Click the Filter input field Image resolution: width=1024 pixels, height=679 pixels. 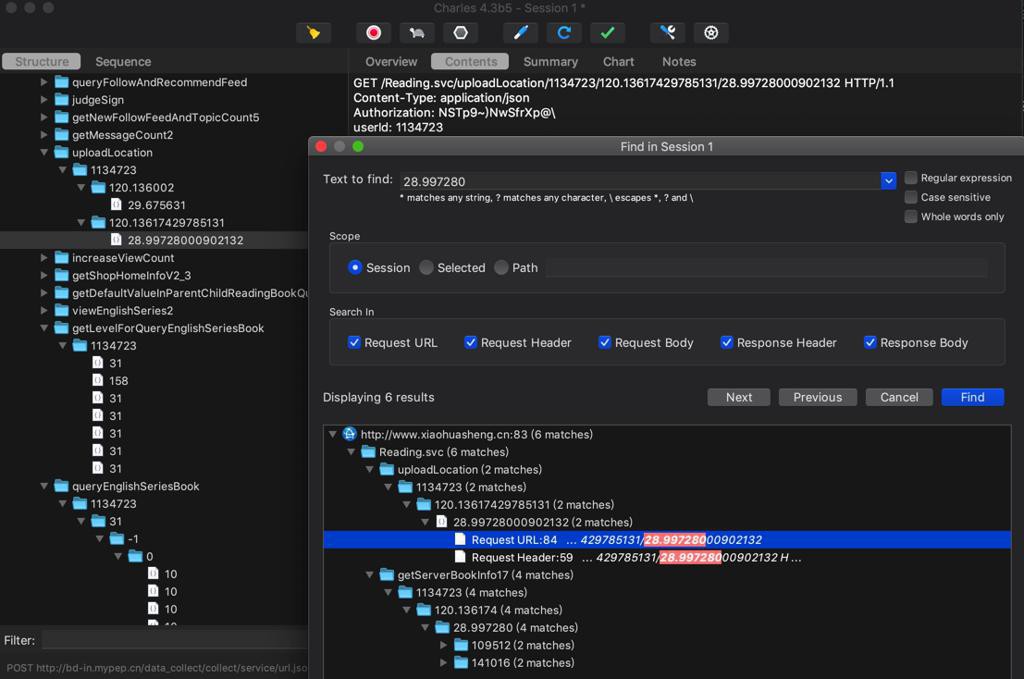[175, 640]
